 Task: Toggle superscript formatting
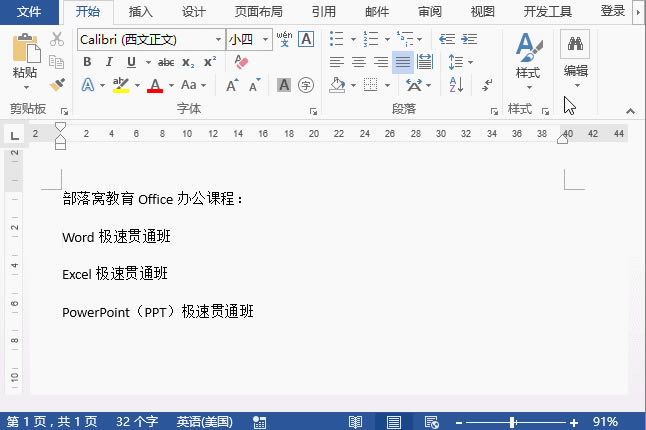tap(210, 62)
